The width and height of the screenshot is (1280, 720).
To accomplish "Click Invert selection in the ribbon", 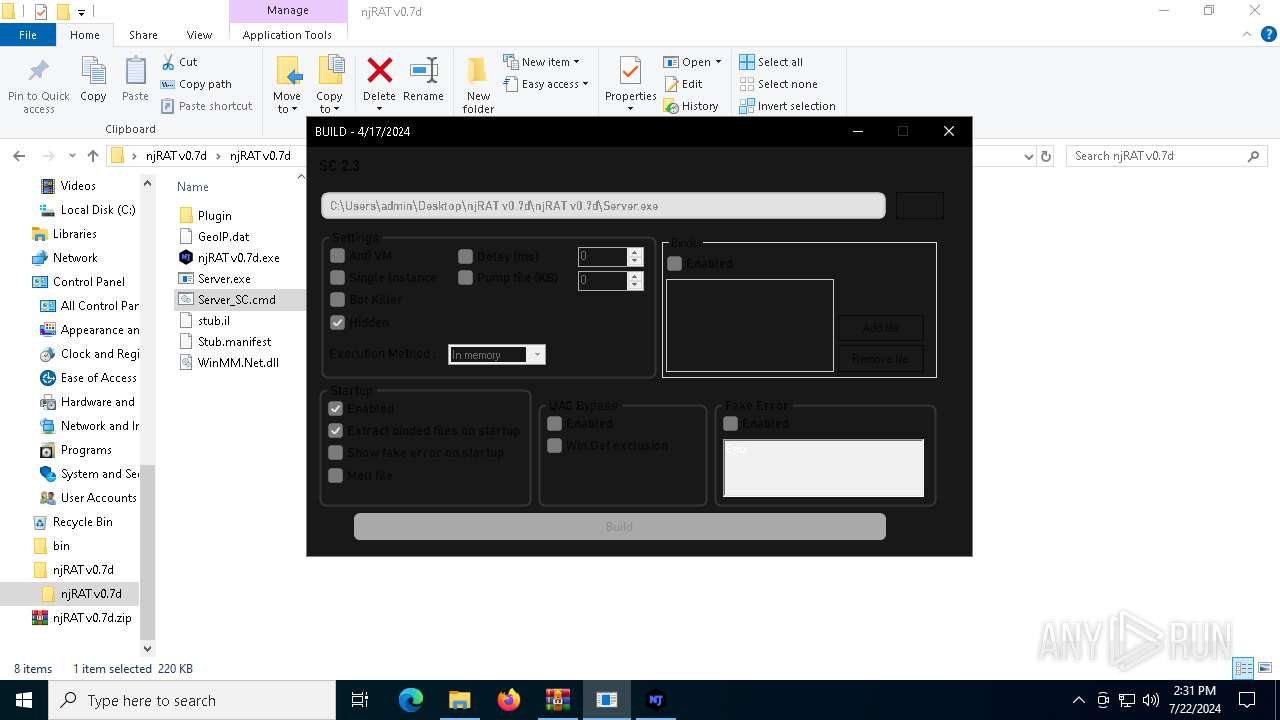I will (x=787, y=106).
